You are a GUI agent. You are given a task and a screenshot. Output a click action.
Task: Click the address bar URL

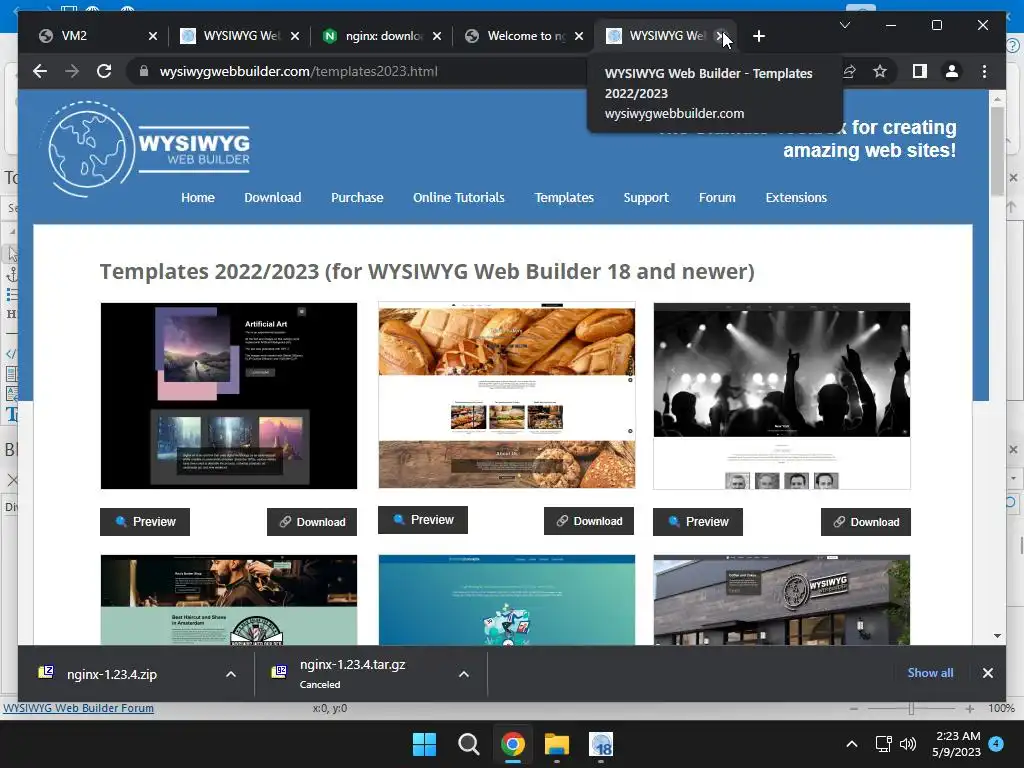[298, 71]
